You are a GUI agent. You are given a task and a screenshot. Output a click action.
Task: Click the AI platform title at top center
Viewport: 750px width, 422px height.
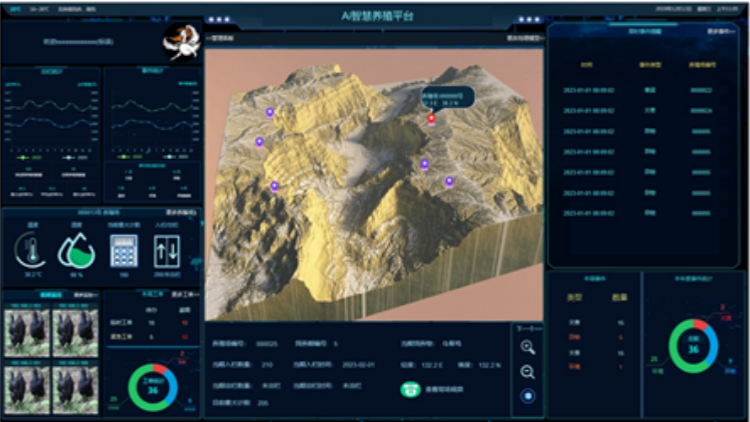click(374, 15)
